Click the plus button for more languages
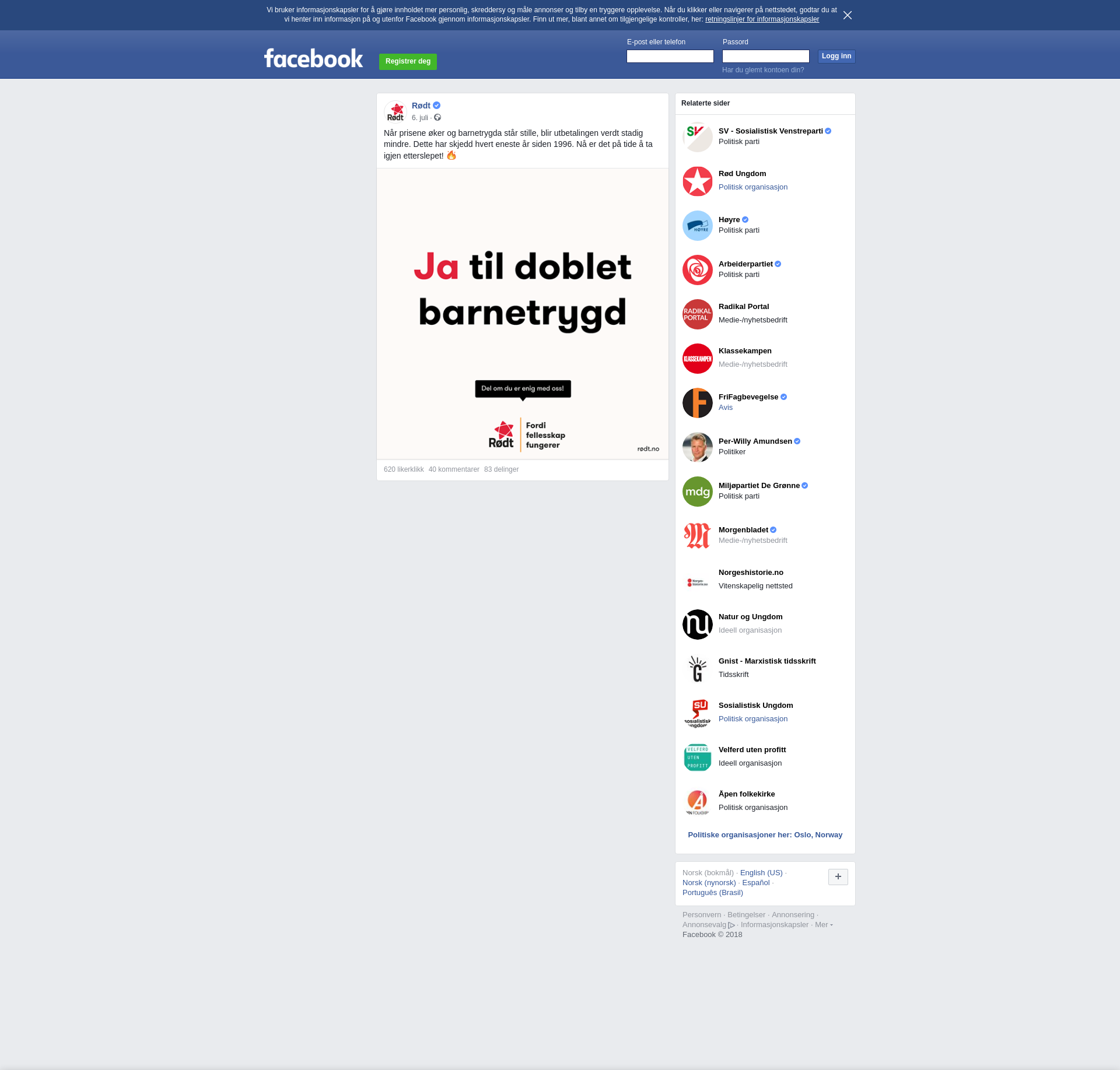The image size is (1120, 1070). click(x=838, y=876)
